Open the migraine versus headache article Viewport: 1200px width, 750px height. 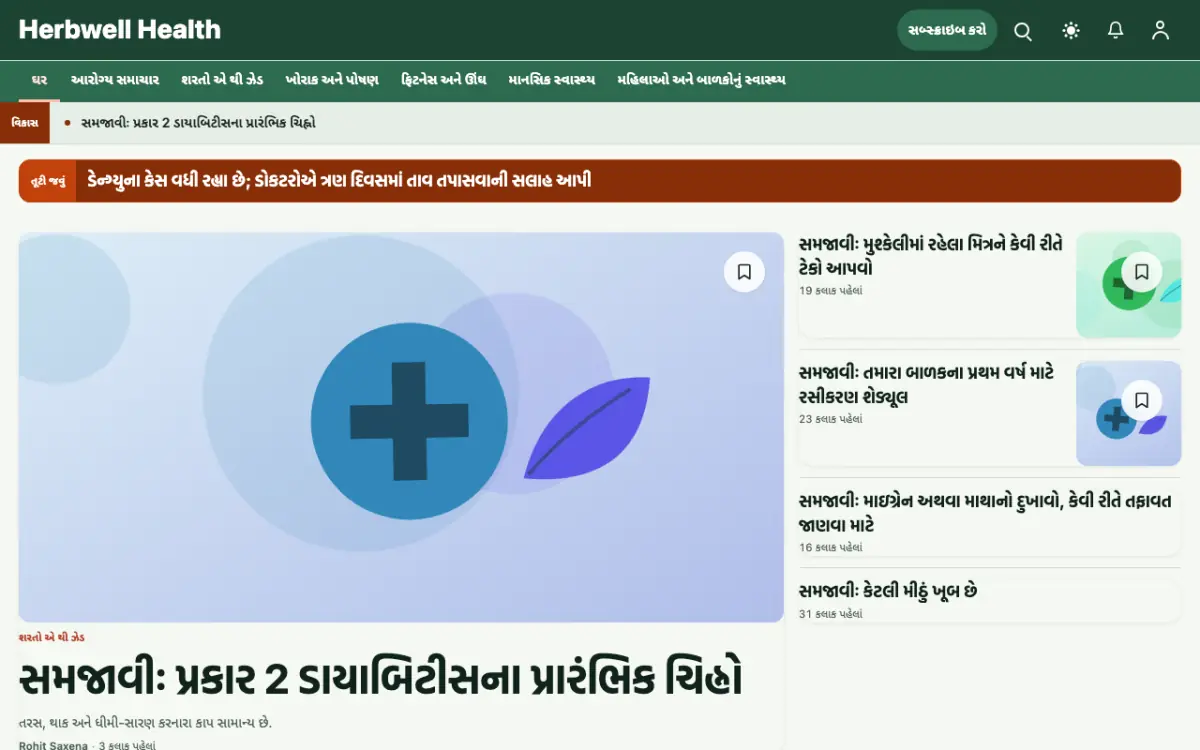point(986,512)
